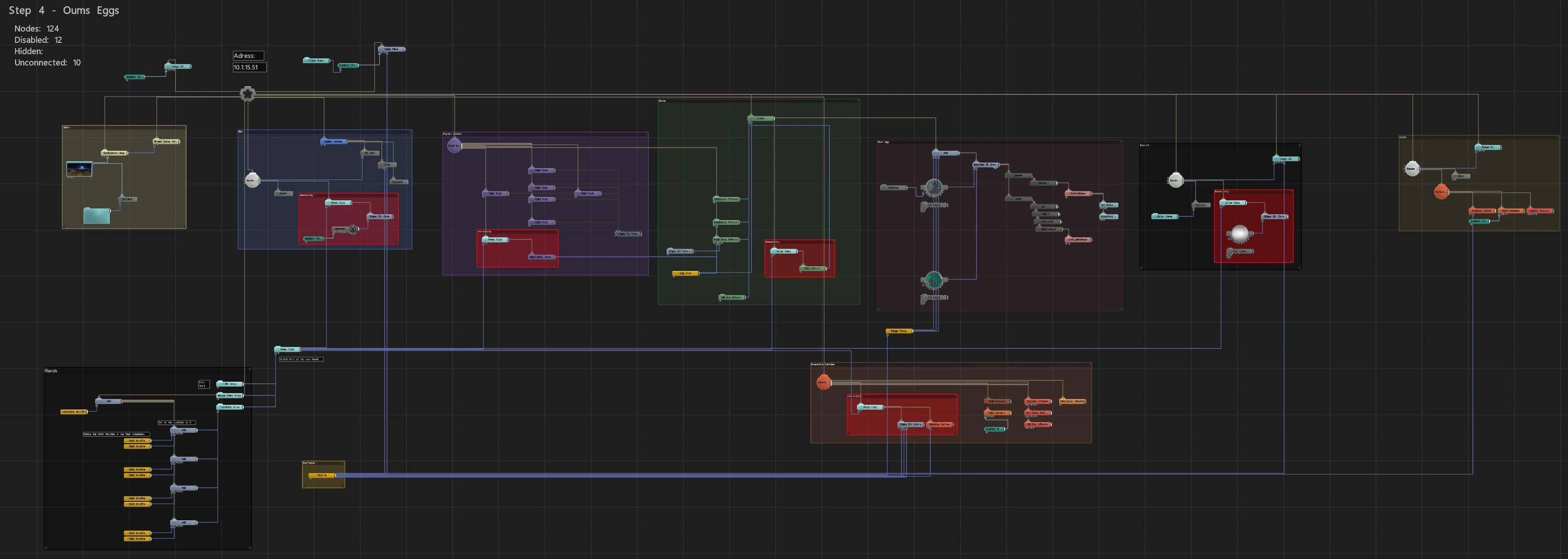Select the gear-shaped Root node
The width and height of the screenshot is (1568, 559).
(x=247, y=93)
